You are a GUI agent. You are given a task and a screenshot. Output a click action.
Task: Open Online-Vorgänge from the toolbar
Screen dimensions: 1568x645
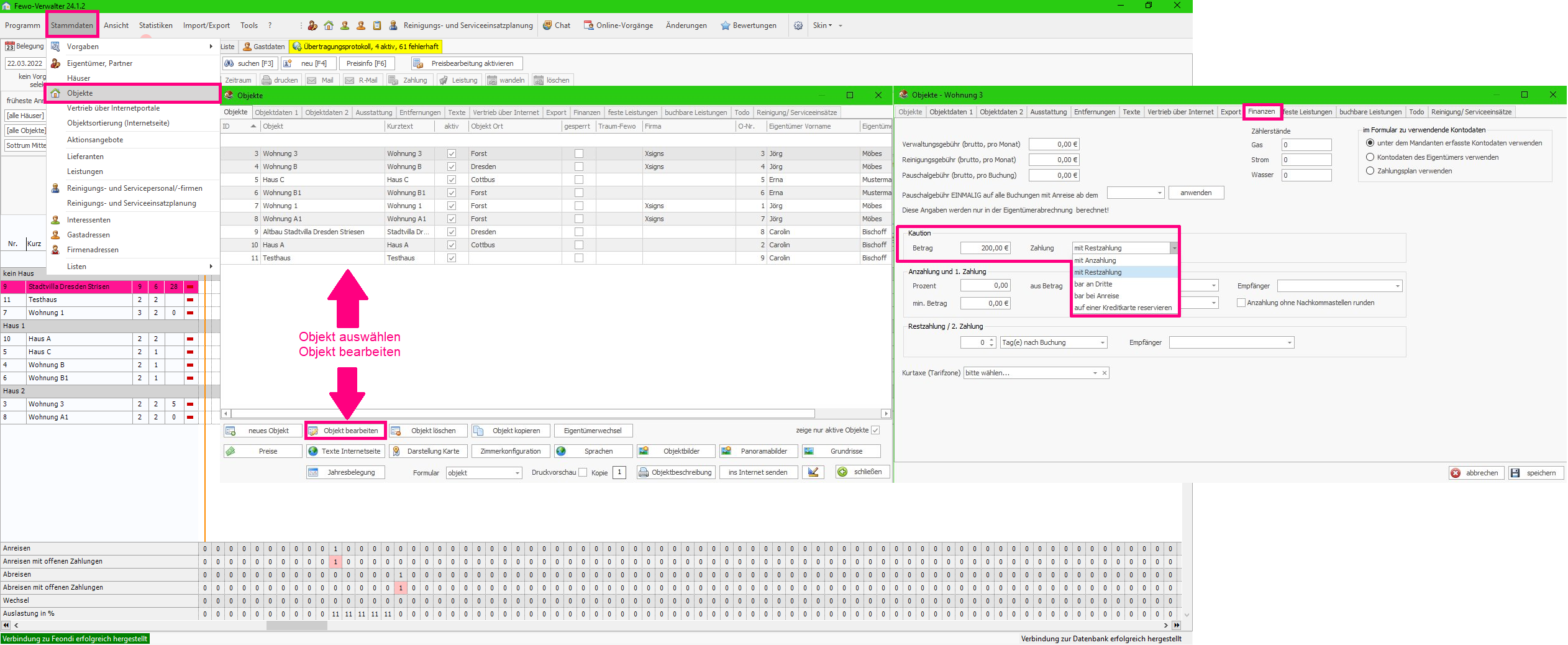tap(618, 25)
